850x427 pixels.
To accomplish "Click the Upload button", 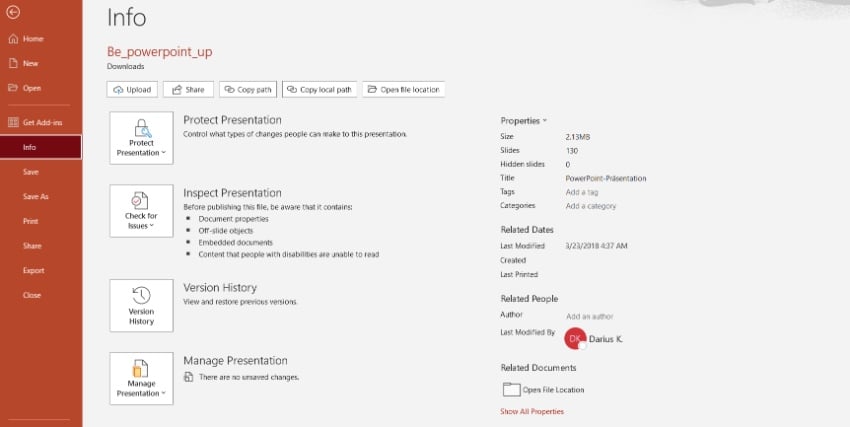I will click(x=133, y=90).
